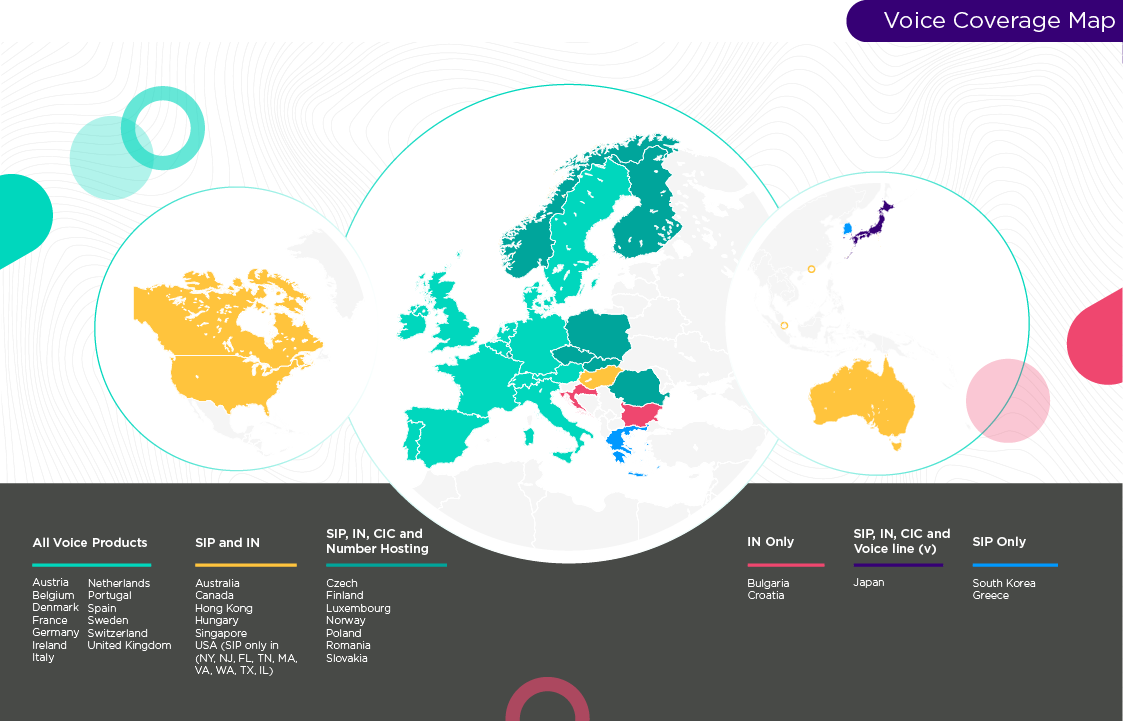Expand the IN Only section
The width and height of the screenshot is (1123, 721).
tap(768, 541)
